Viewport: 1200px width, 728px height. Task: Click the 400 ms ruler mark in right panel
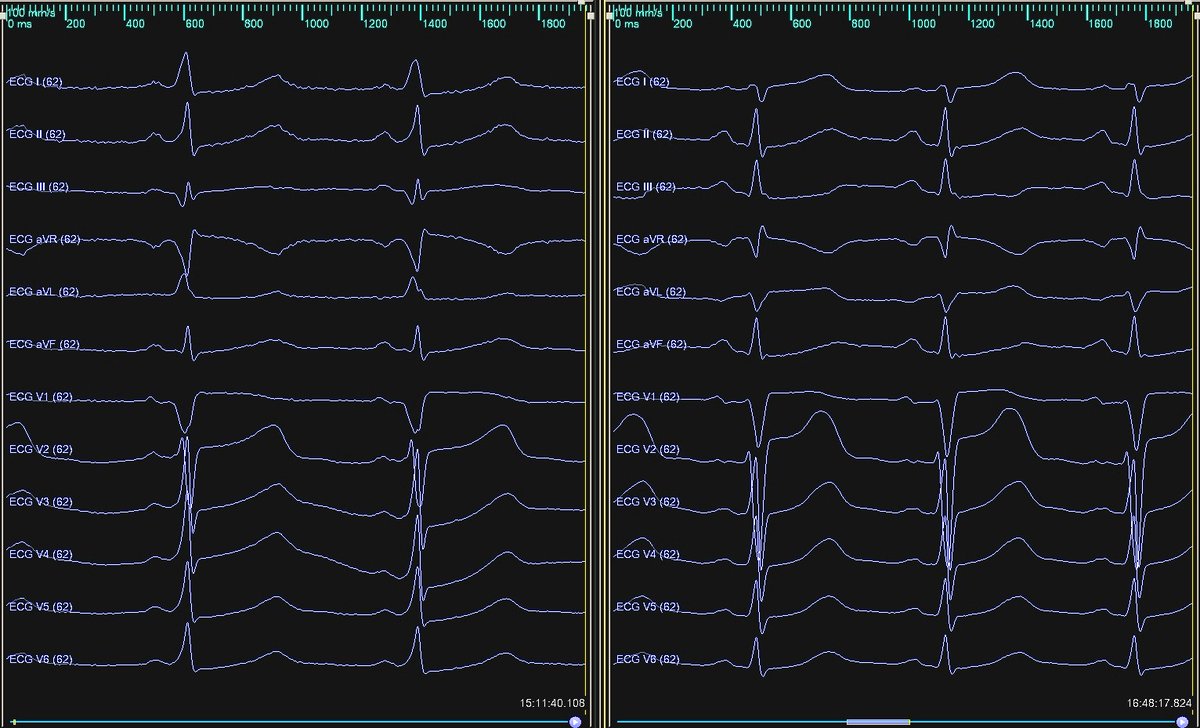pos(742,22)
